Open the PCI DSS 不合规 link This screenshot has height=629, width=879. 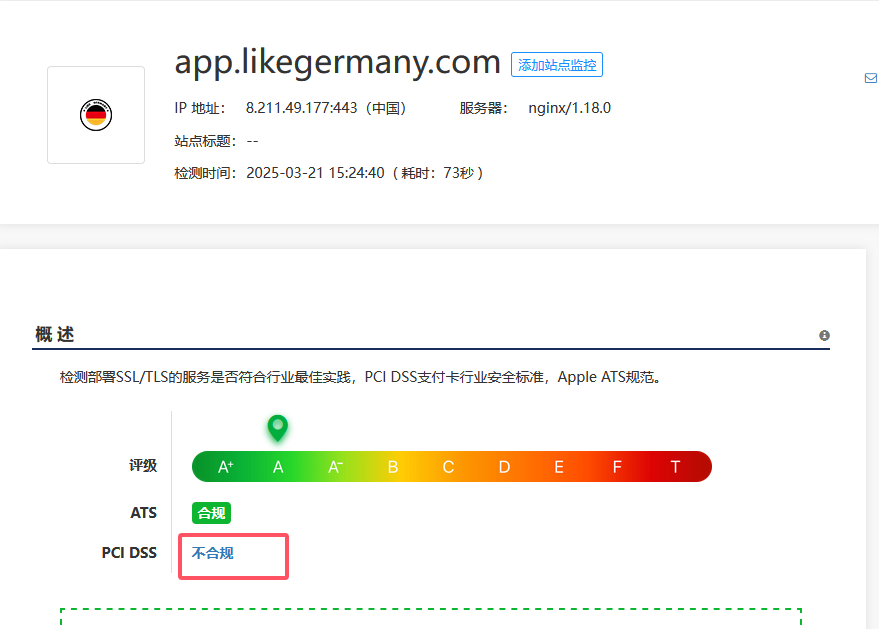pyautogui.click(x=212, y=553)
